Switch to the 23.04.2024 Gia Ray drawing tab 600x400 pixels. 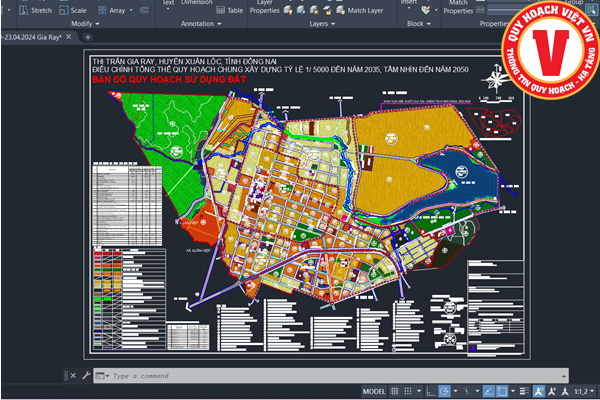tap(32, 36)
